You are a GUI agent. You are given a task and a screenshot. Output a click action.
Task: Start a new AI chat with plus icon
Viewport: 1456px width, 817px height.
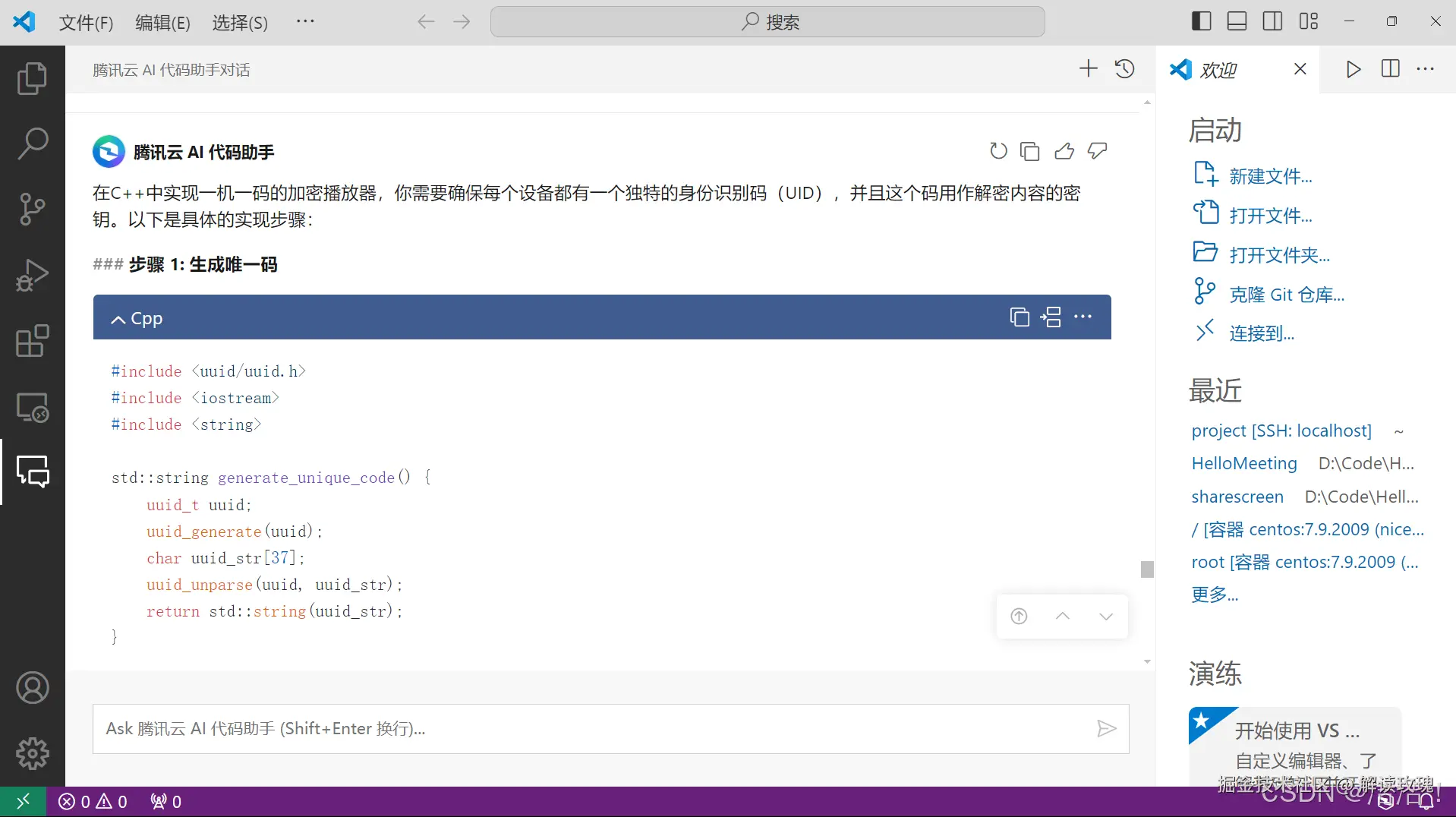coord(1088,69)
